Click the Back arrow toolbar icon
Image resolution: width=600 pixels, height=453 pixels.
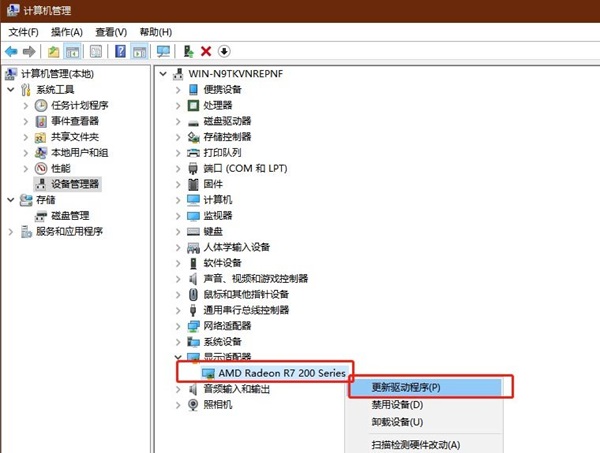click(x=11, y=51)
